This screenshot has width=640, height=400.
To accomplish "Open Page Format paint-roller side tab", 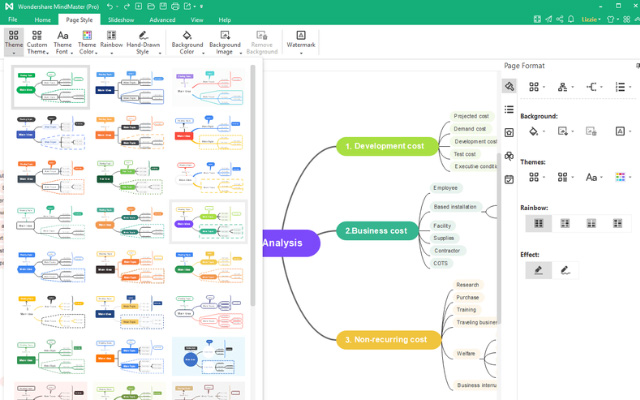I will (509, 86).
